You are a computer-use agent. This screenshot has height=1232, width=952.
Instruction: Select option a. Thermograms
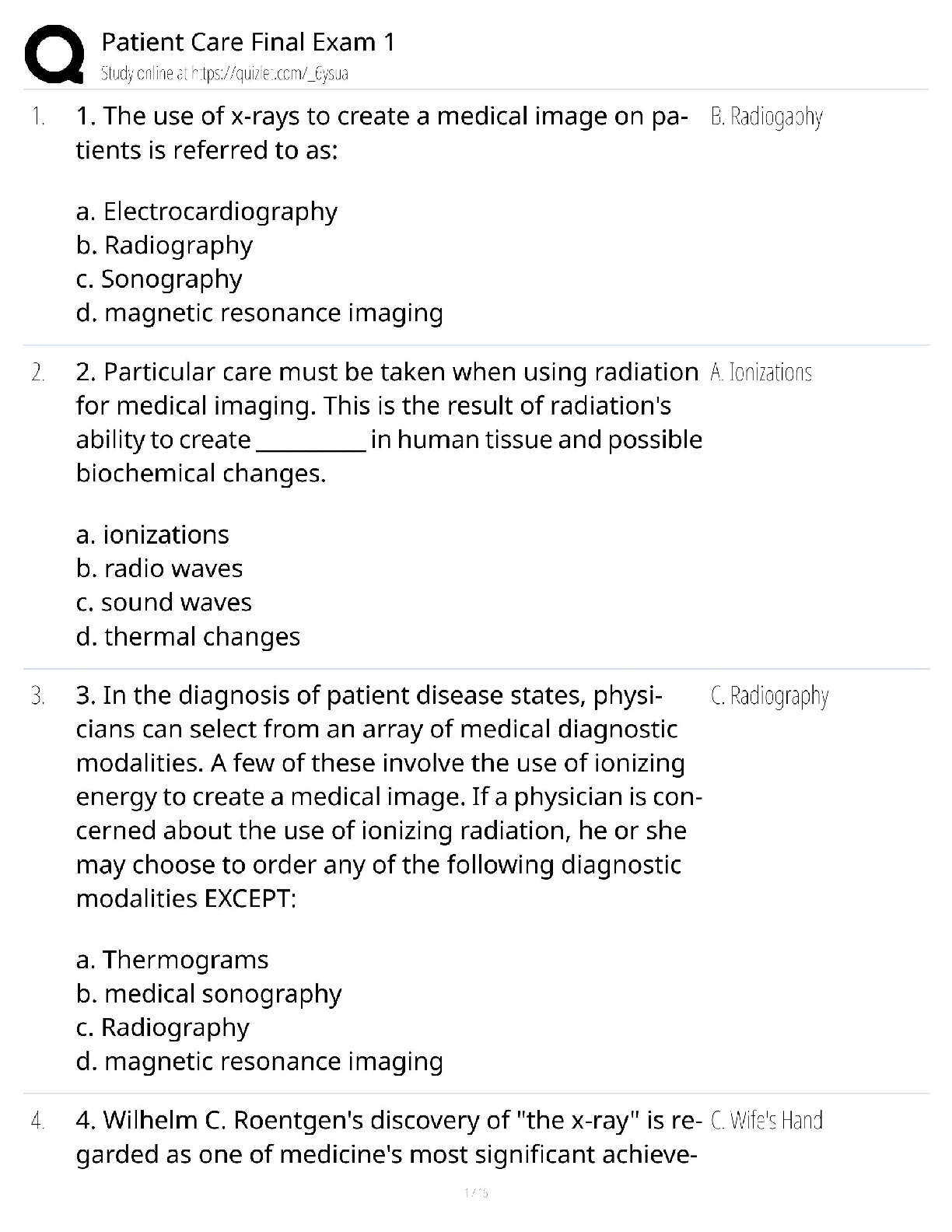coord(172,959)
